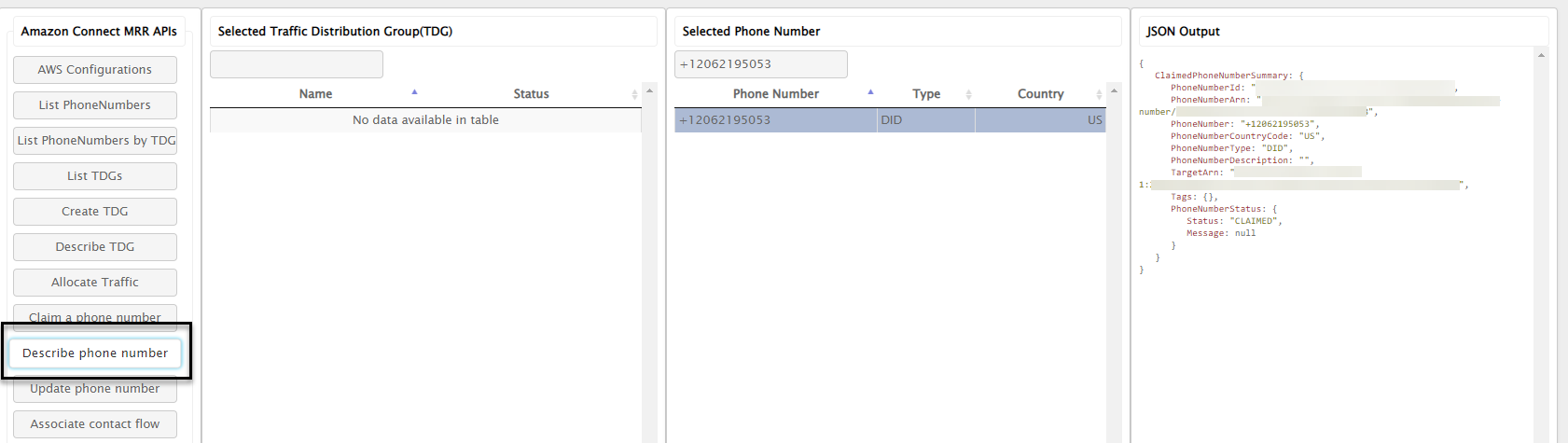Sort phone table by Phone Number
This screenshot has height=443, width=1568.
[x=776, y=94]
